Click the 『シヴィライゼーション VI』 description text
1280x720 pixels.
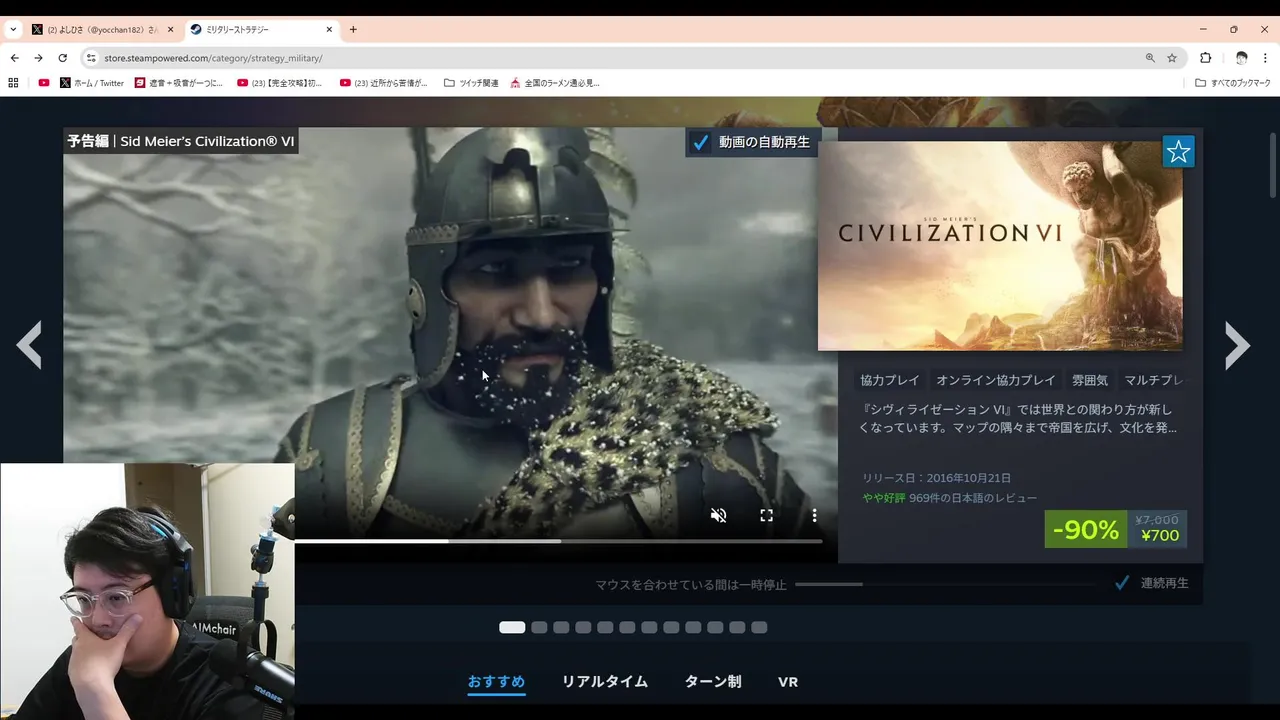click(1017, 419)
